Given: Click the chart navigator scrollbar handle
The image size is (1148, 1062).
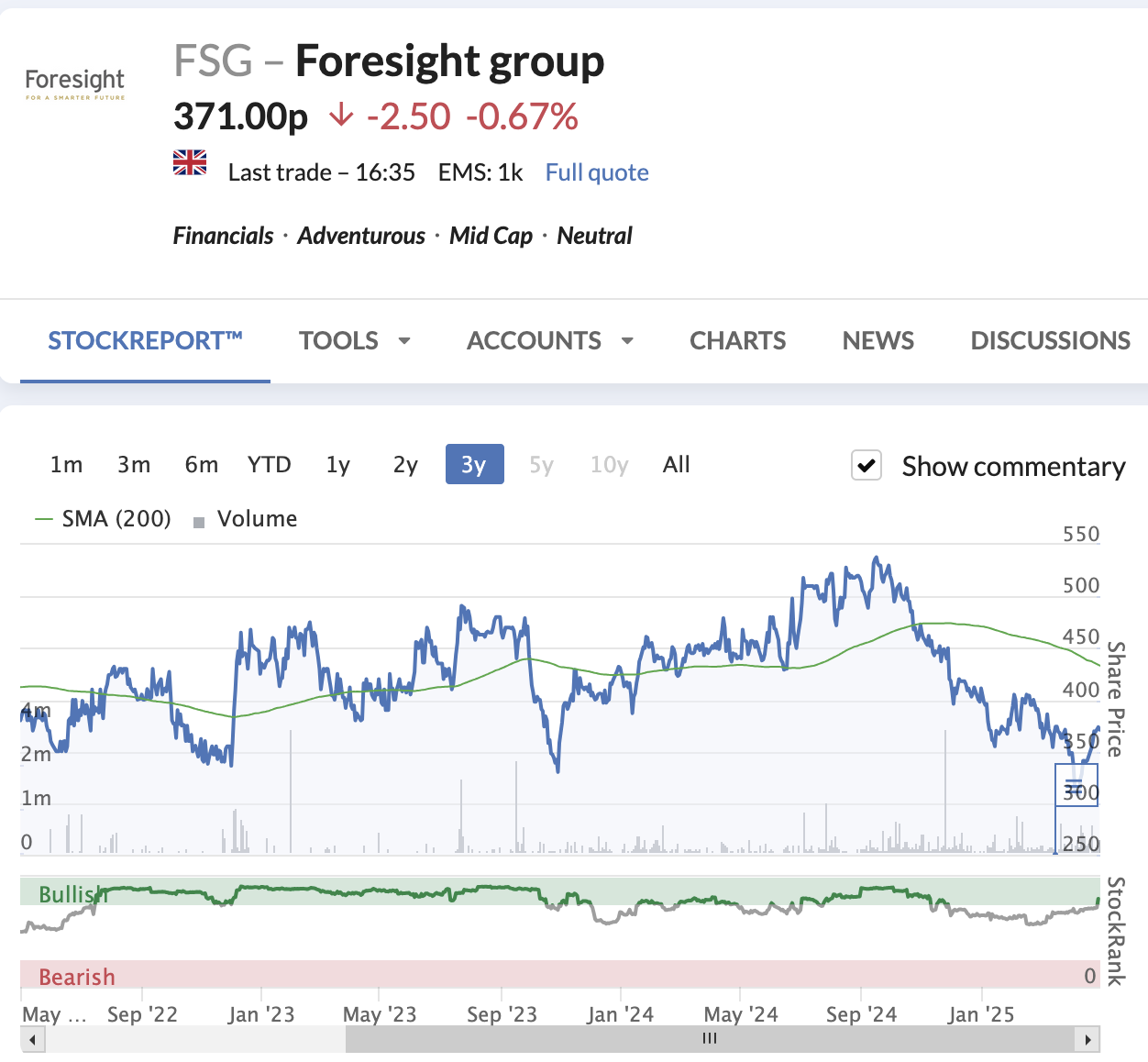Looking at the screenshot, I should pyautogui.click(x=710, y=1039).
